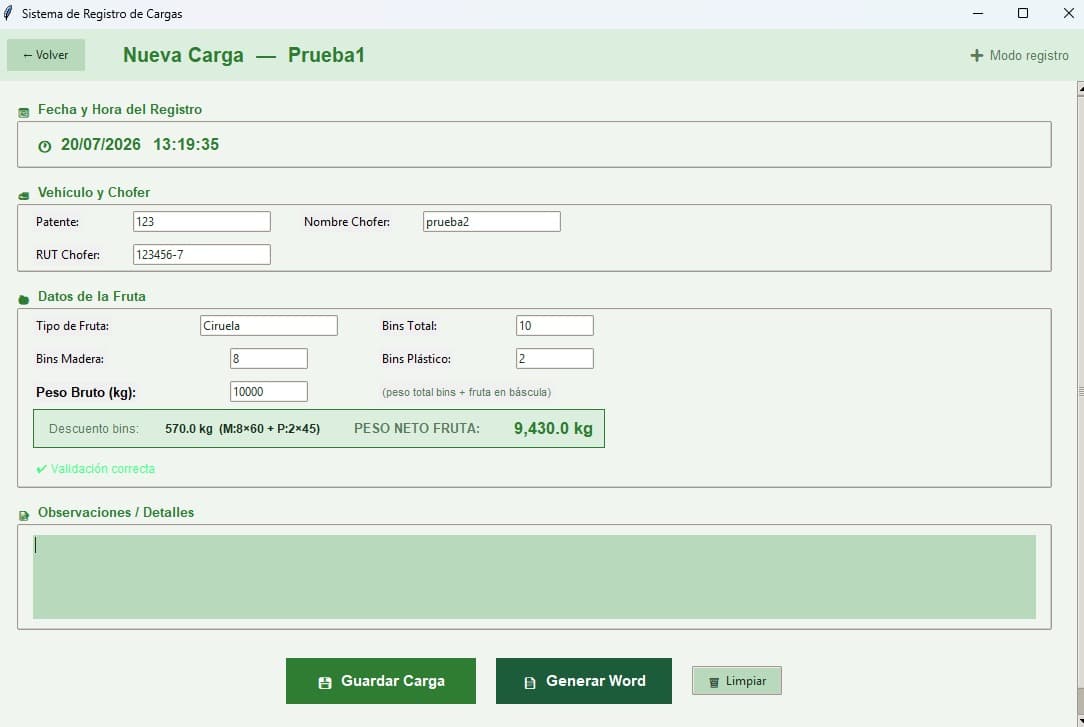The image size is (1084, 727).
Task: Edit the Tipo de Fruta field
Action: (x=269, y=325)
